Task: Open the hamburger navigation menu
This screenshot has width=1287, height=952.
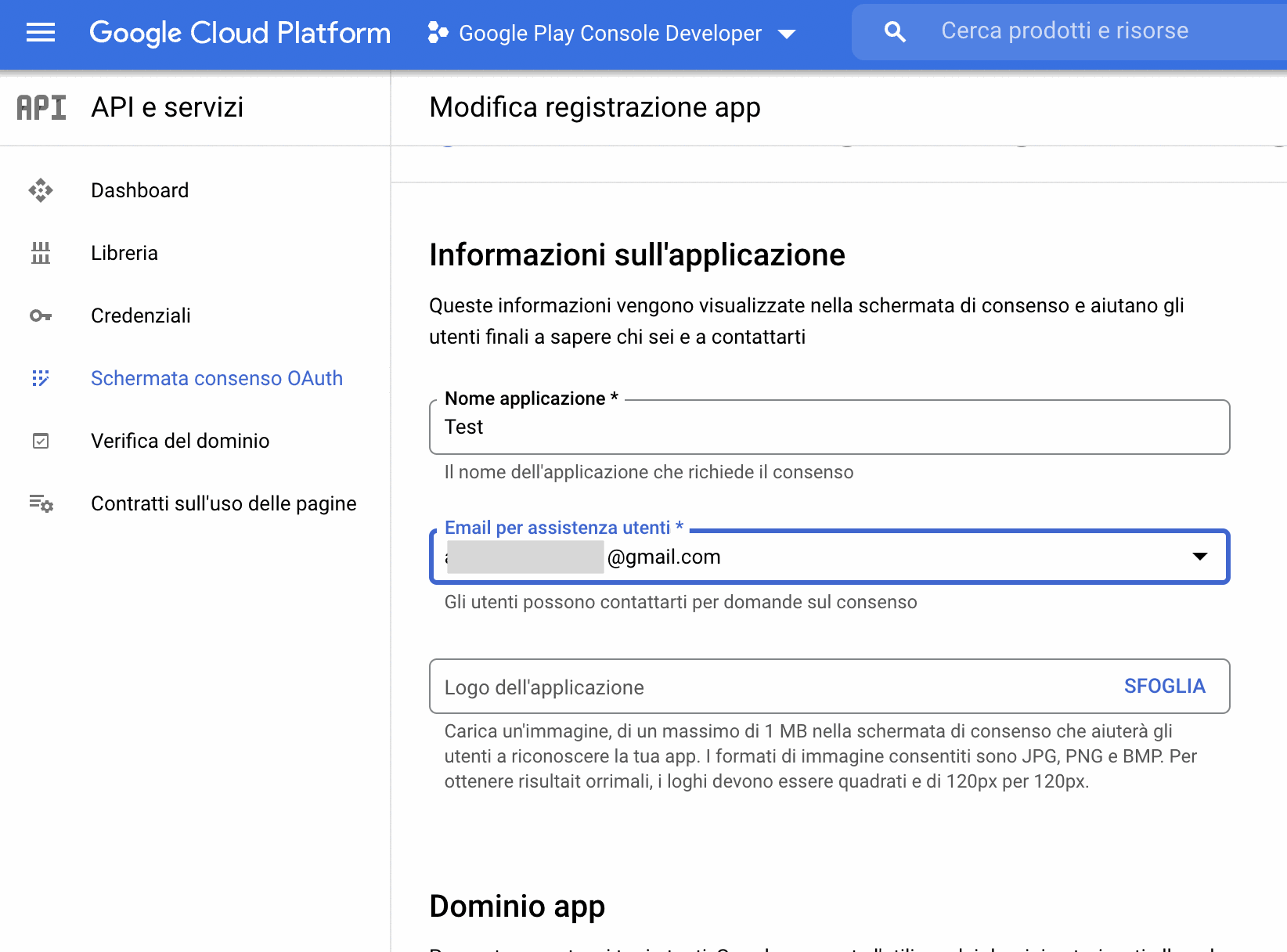Action: 41,33
